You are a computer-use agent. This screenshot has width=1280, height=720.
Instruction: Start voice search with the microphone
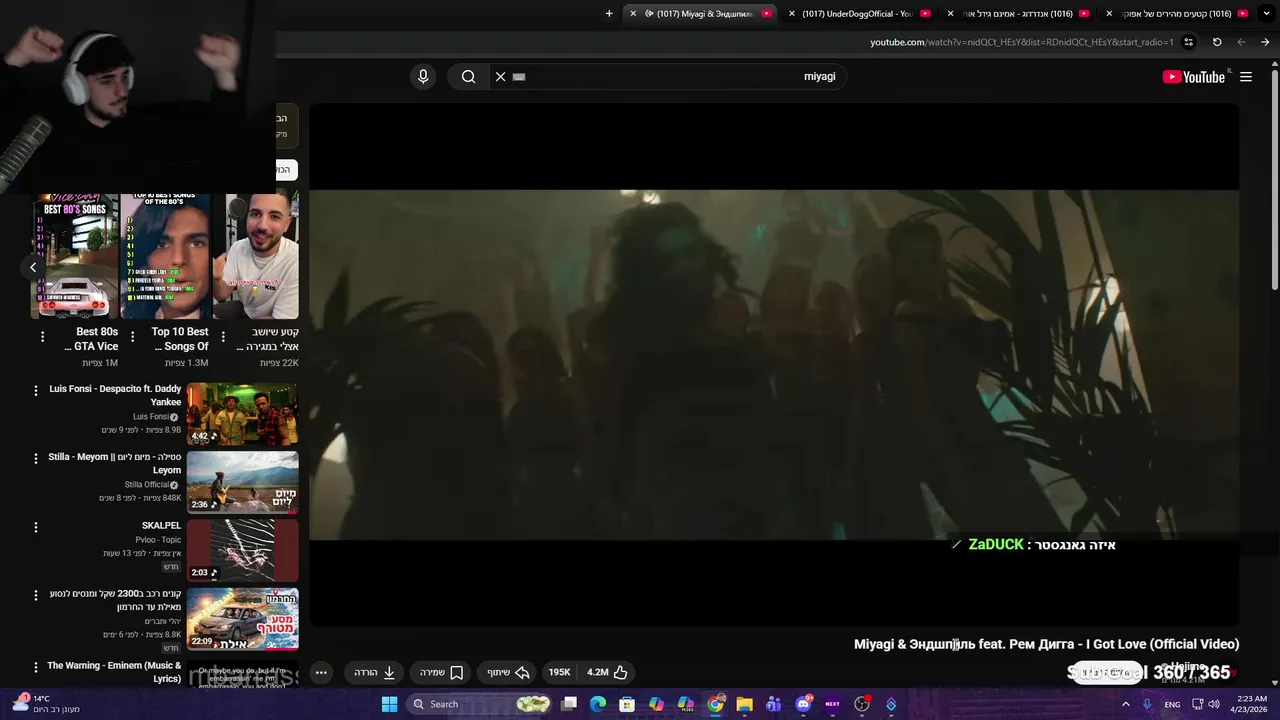pos(423,76)
